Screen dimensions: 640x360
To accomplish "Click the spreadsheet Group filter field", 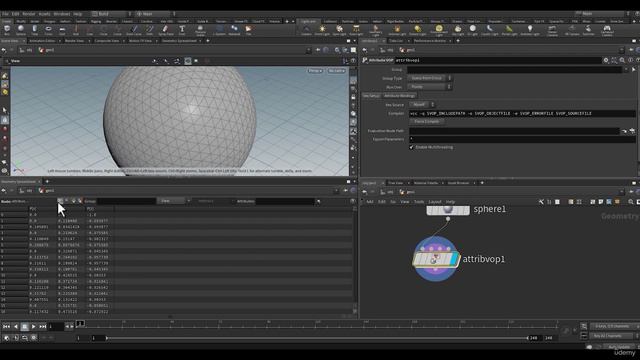I will pyautogui.click(x=126, y=201).
